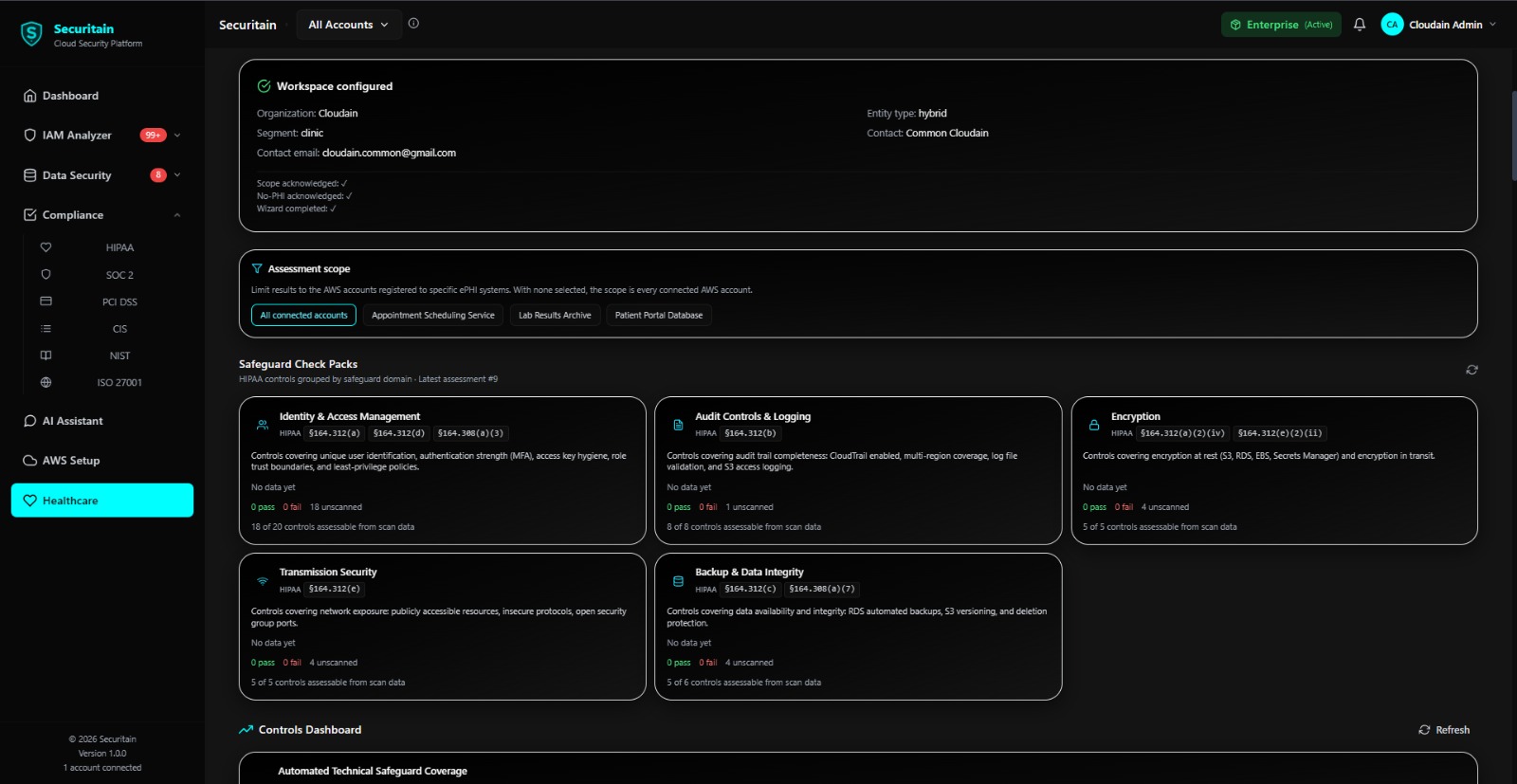Click the IAM Analyzer shield icon
Screen dimensions: 1517x784
click(30, 136)
